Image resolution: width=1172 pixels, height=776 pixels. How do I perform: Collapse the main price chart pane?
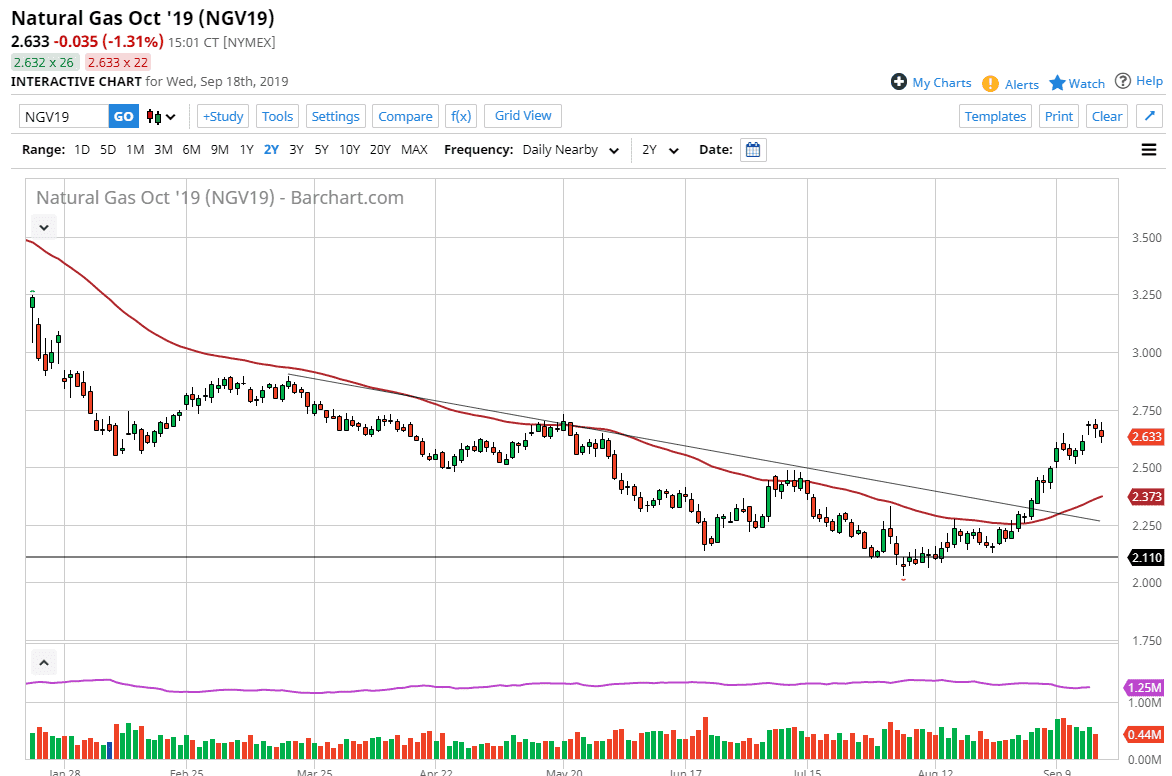[45, 227]
